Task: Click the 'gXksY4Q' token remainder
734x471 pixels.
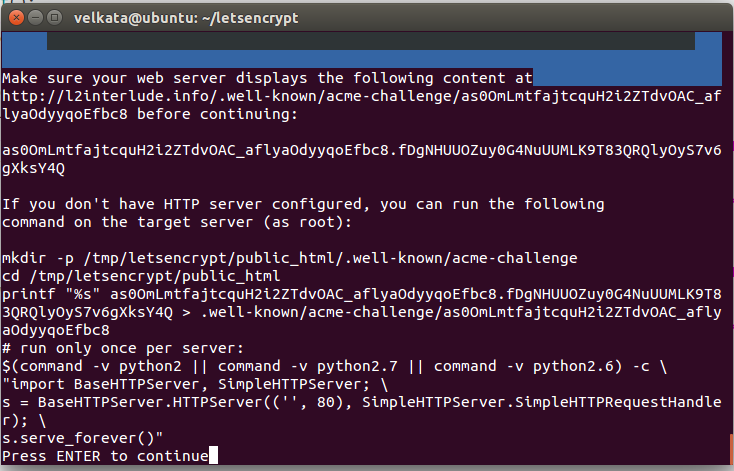Action: click(33, 169)
